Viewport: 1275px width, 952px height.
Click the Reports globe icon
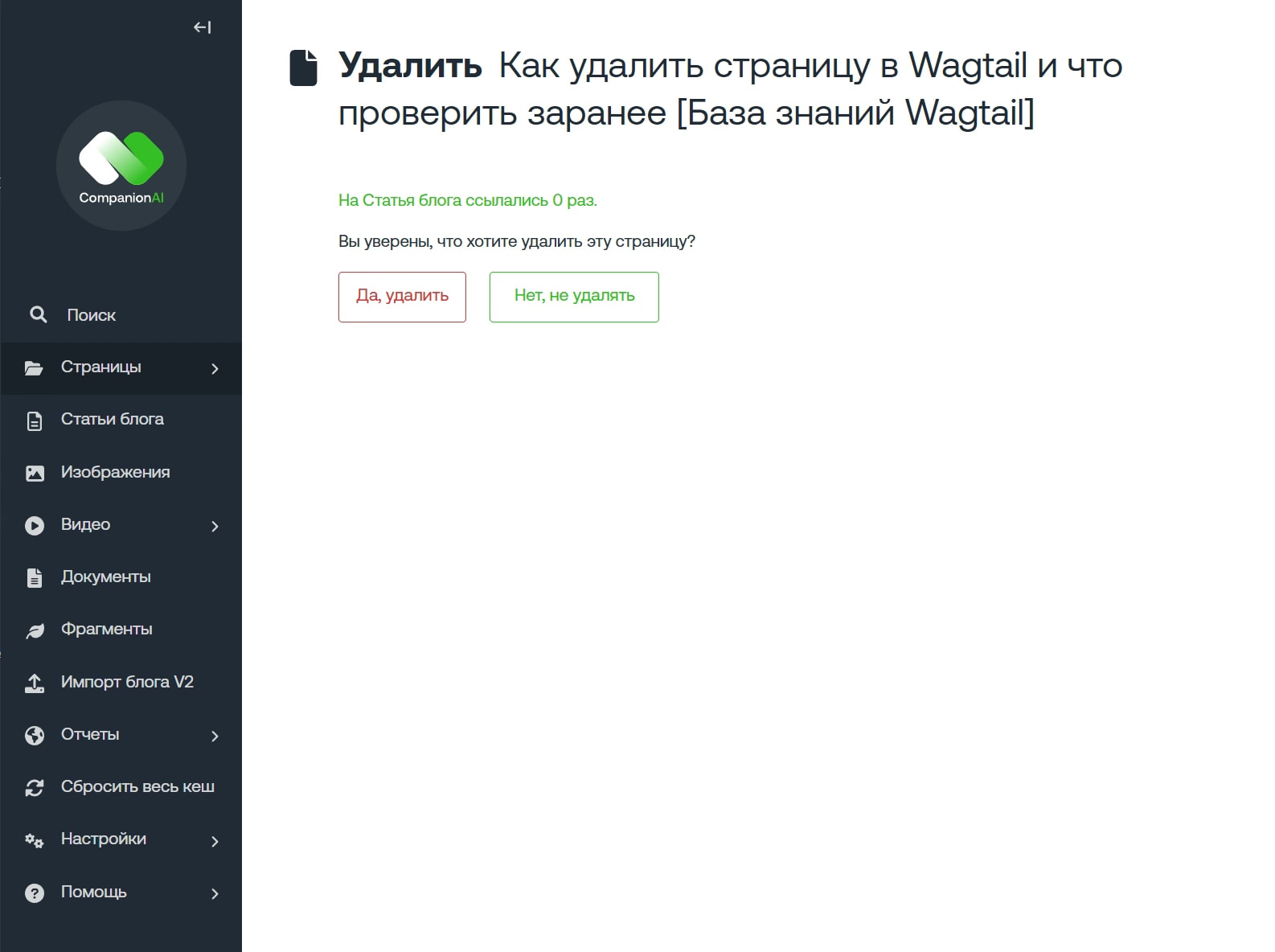tap(35, 736)
